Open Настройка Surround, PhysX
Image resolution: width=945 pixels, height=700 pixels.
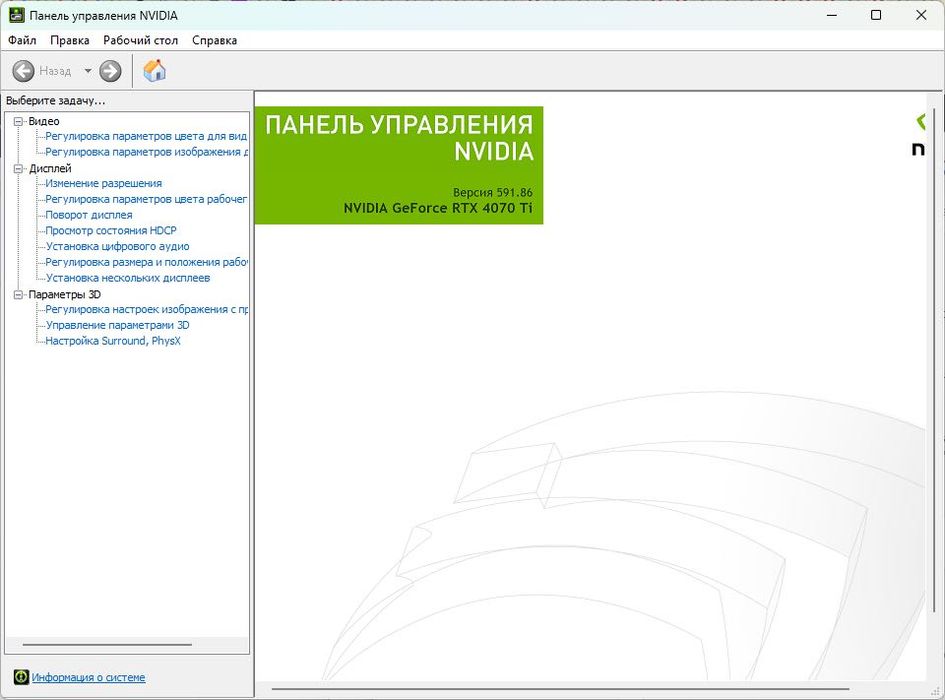pos(113,341)
